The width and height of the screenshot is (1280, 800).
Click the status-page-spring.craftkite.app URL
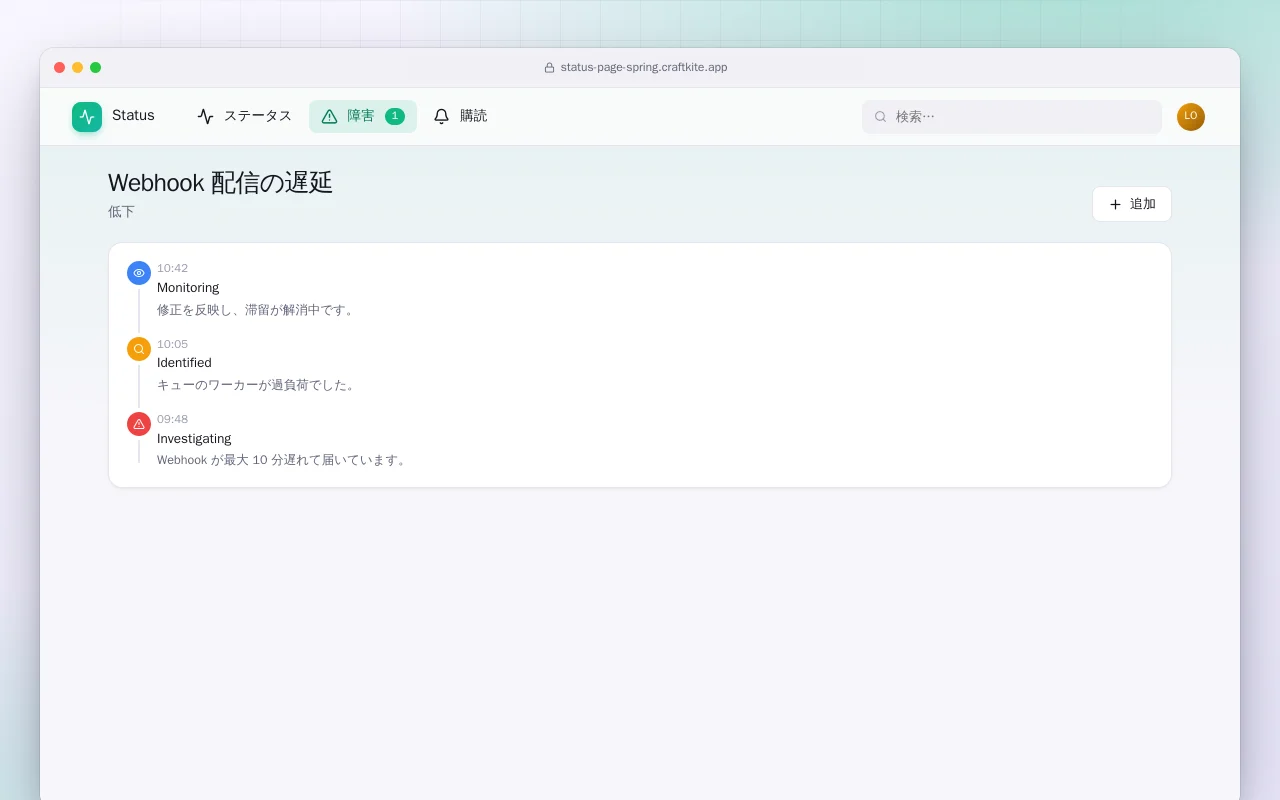click(644, 68)
